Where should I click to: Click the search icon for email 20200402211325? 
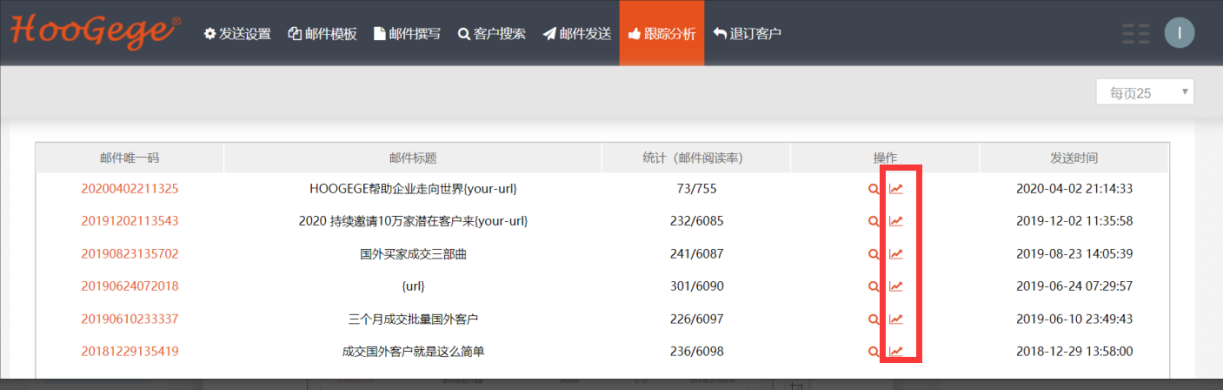(x=874, y=189)
